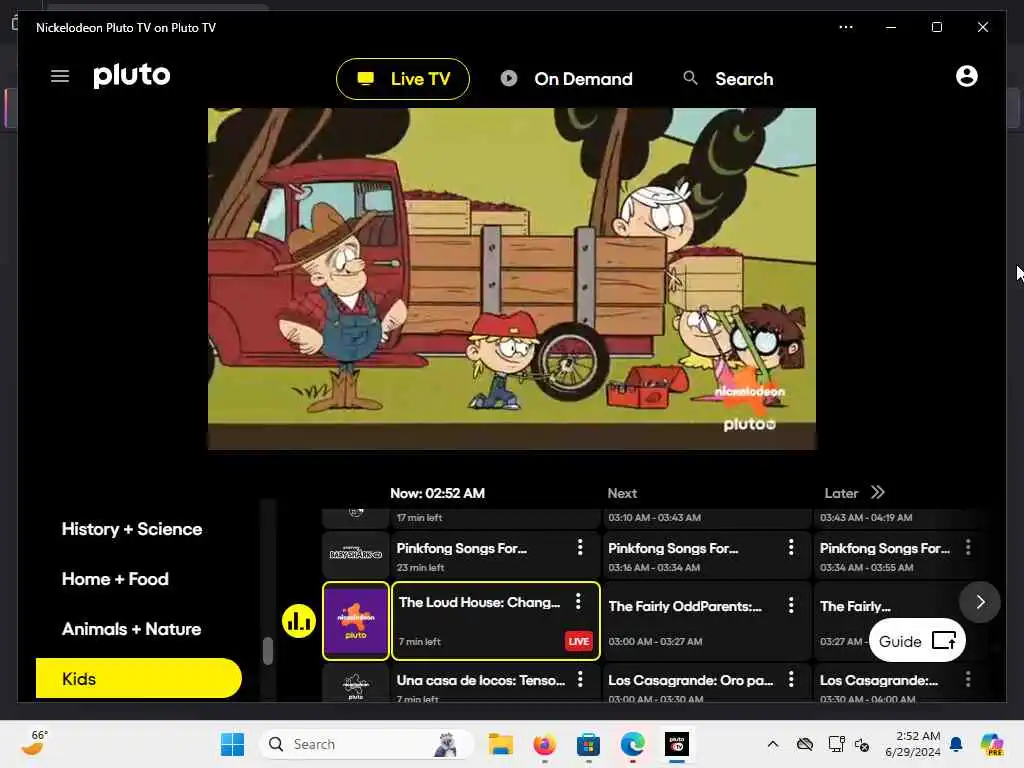The image size is (1024, 768).
Task: Open The Loud House live program card
Action: [496, 621]
